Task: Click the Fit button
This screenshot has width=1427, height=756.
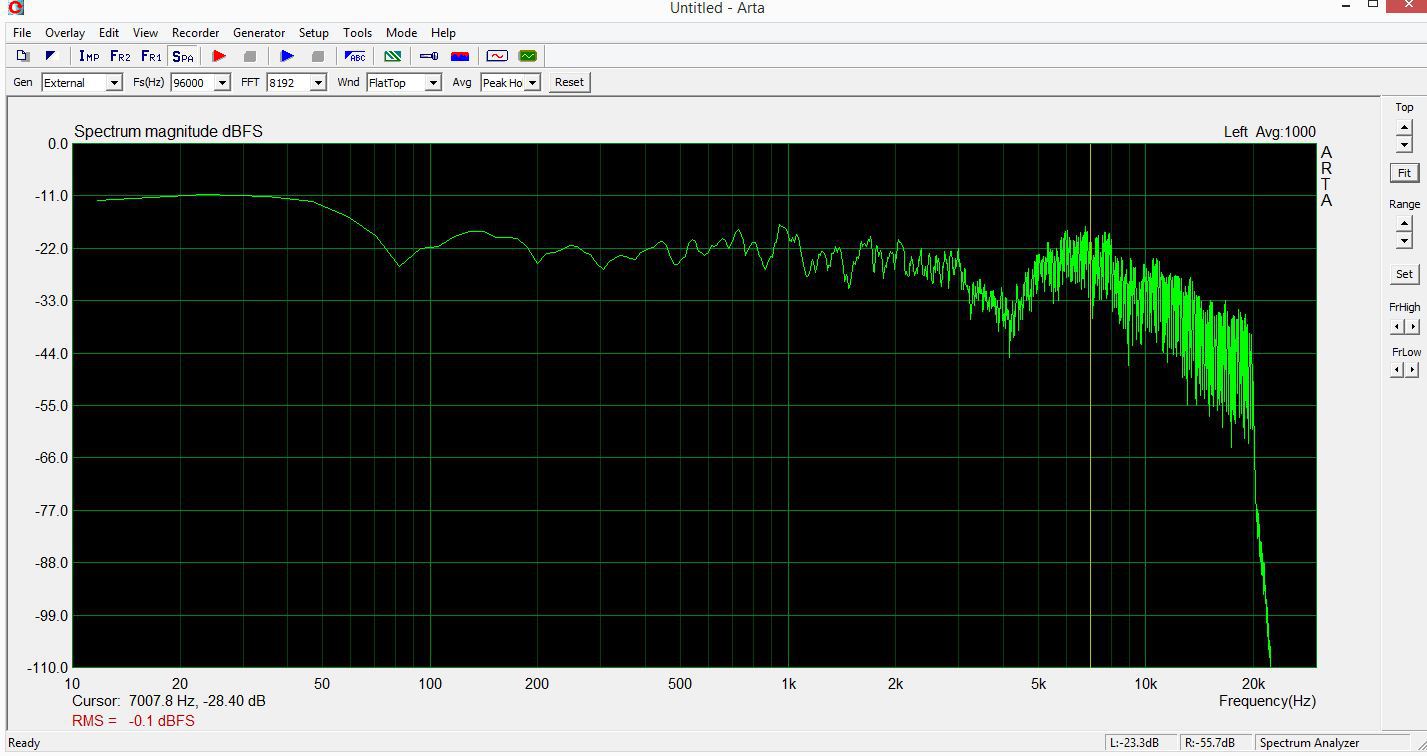Action: point(1404,173)
